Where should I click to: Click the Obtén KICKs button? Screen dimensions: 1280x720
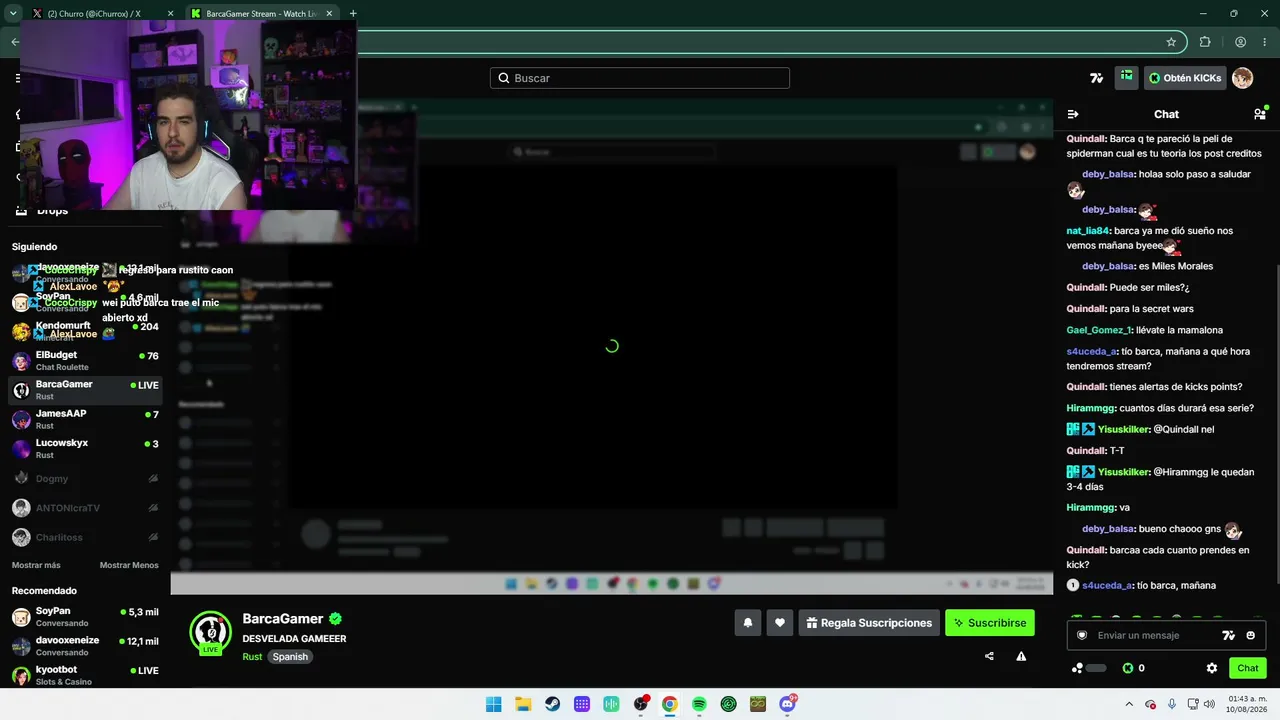click(1185, 78)
